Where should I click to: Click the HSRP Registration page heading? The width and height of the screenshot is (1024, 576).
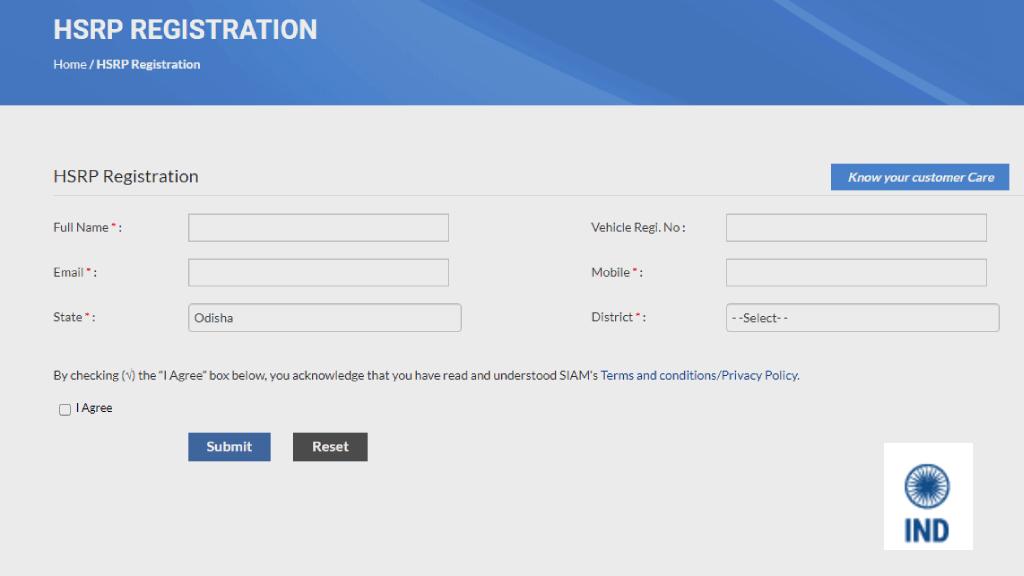[125, 176]
